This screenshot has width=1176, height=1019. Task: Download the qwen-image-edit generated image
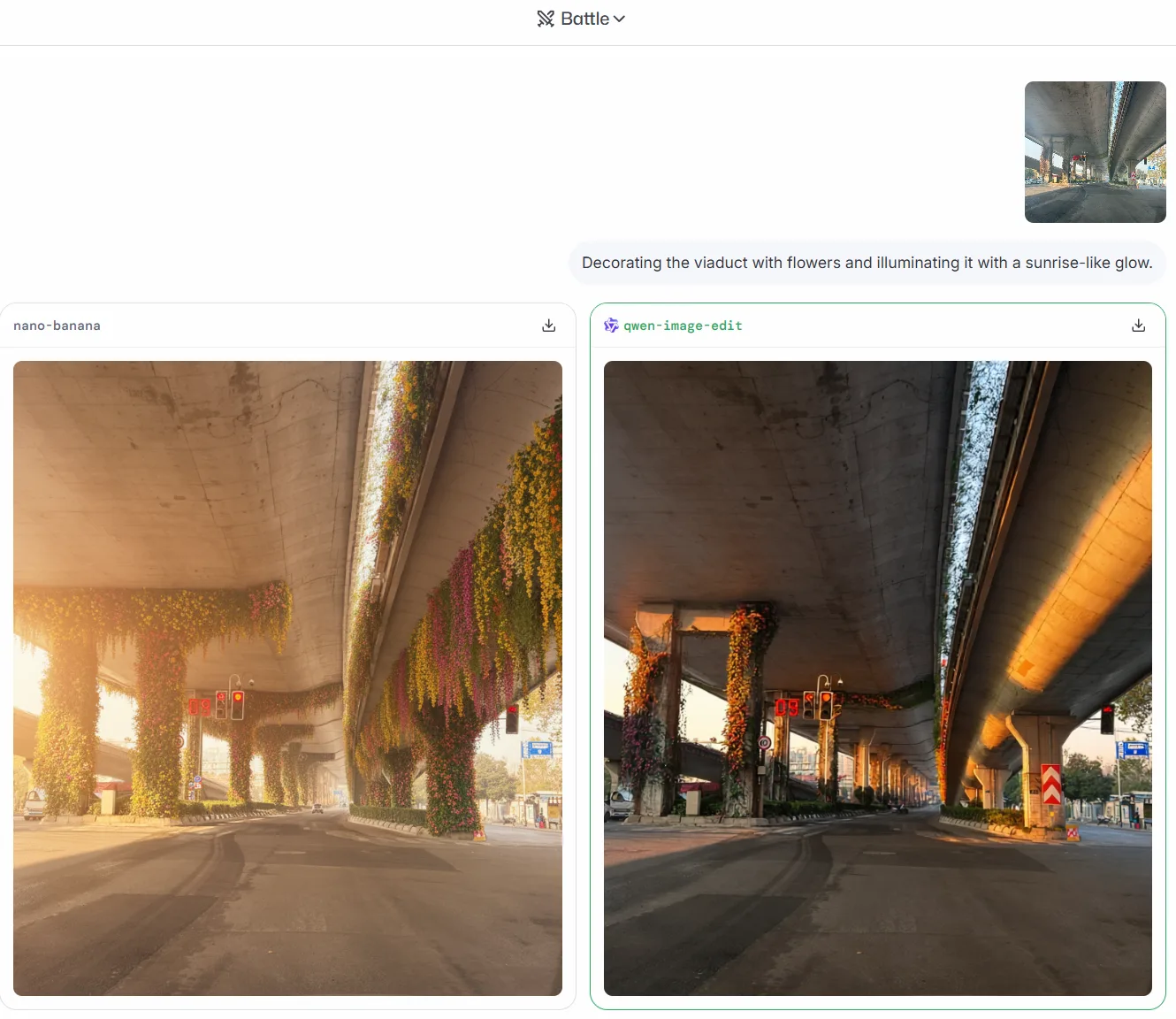[x=1138, y=326]
